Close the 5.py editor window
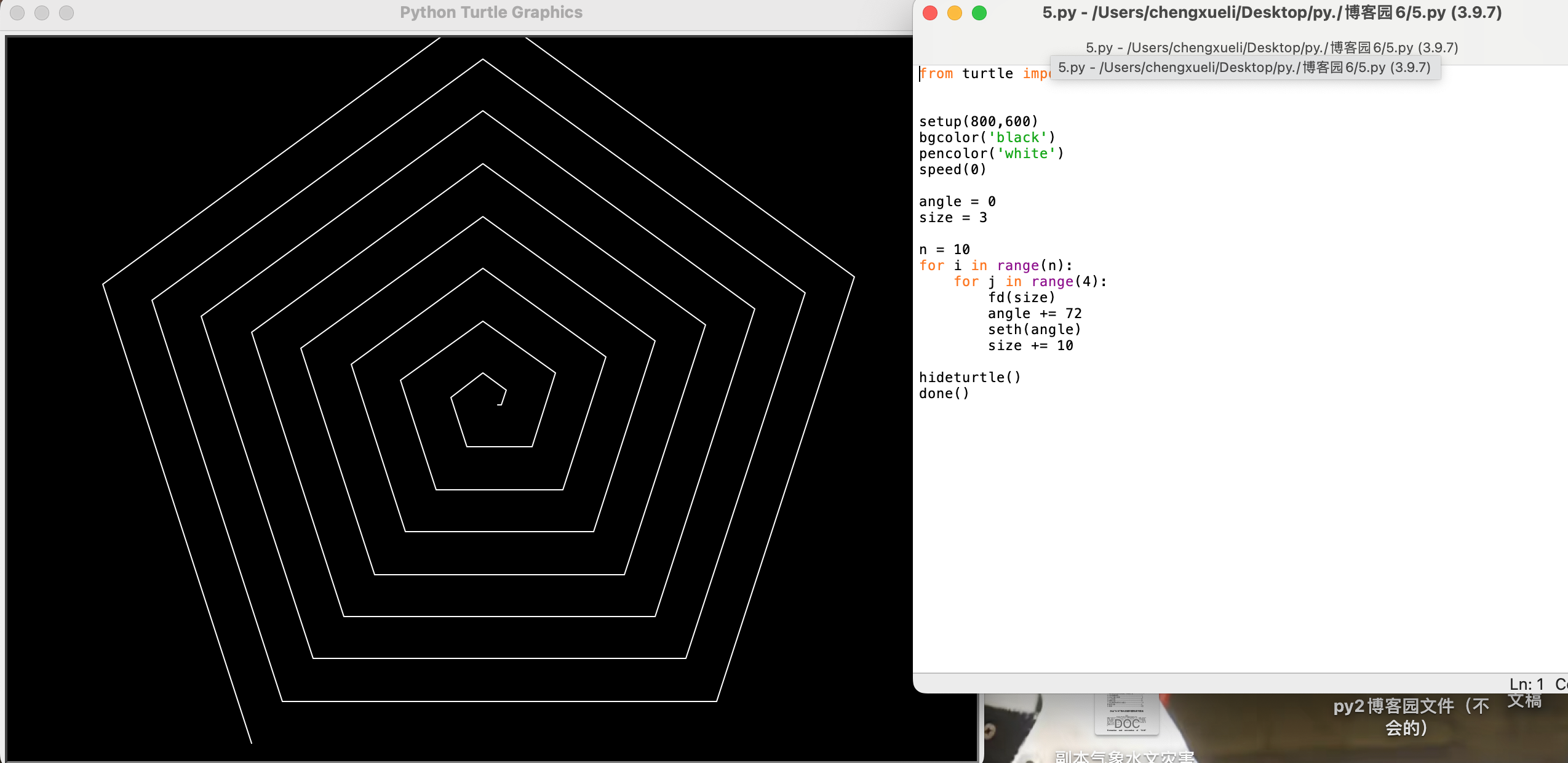Image resolution: width=1568 pixels, height=763 pixels. (930, 13)
